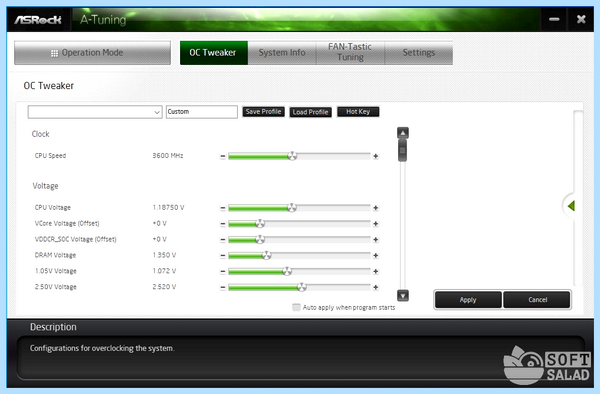Click the Load Profile button

pos(310,112)
